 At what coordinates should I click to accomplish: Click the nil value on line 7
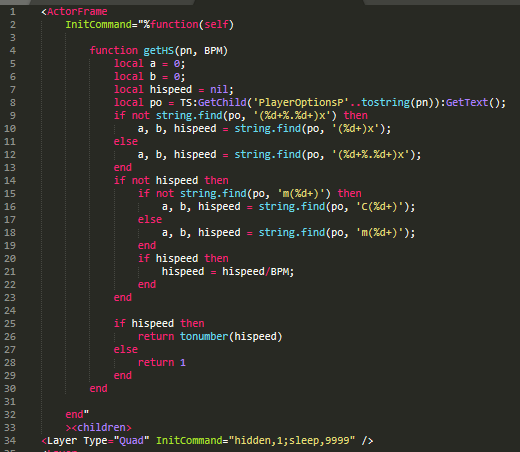[219, 90]
